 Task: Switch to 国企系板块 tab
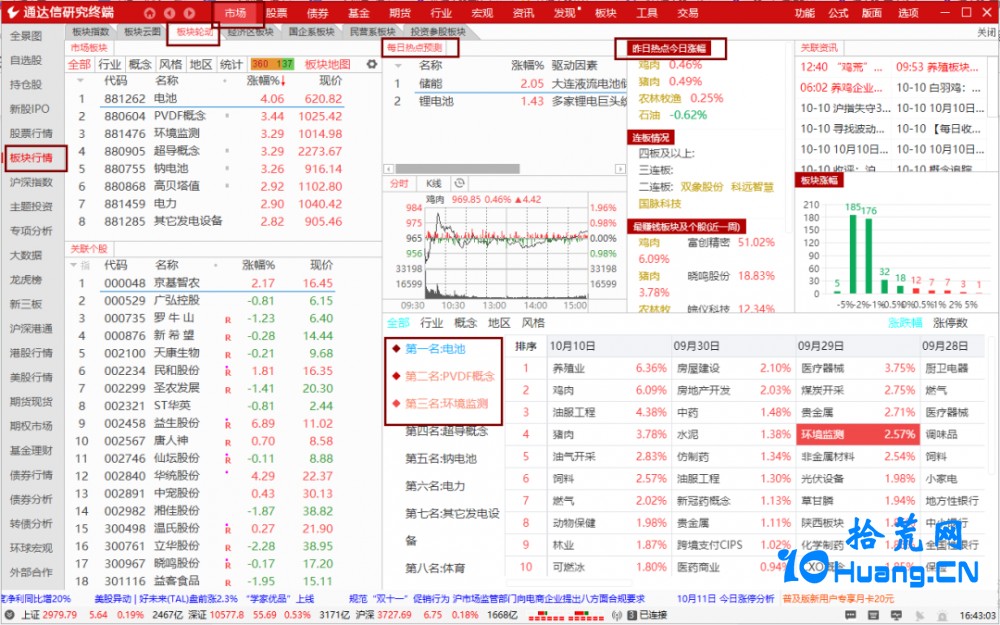[311, 32]
